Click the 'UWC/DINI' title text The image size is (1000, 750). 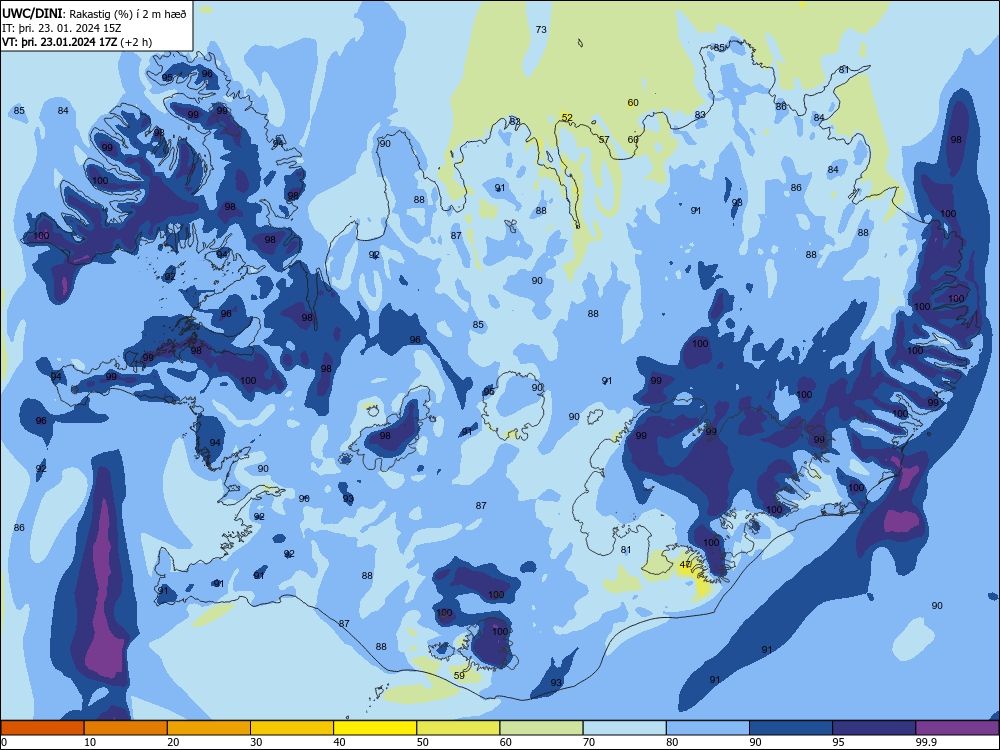[x=32, y=14]
